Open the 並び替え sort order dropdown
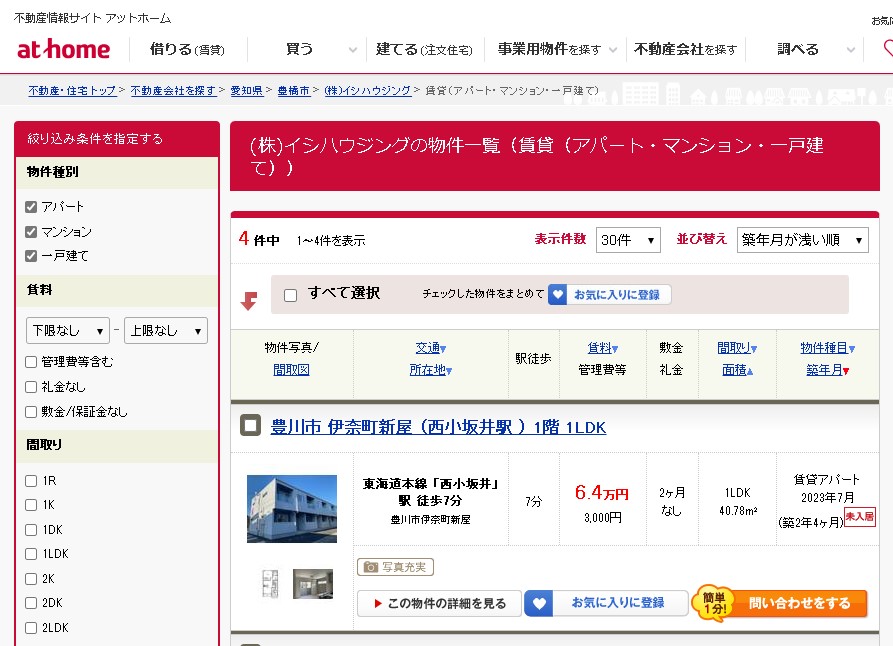The height and width of the screenshot is (646, 893). pyautogui.click(x=802, y=240)
